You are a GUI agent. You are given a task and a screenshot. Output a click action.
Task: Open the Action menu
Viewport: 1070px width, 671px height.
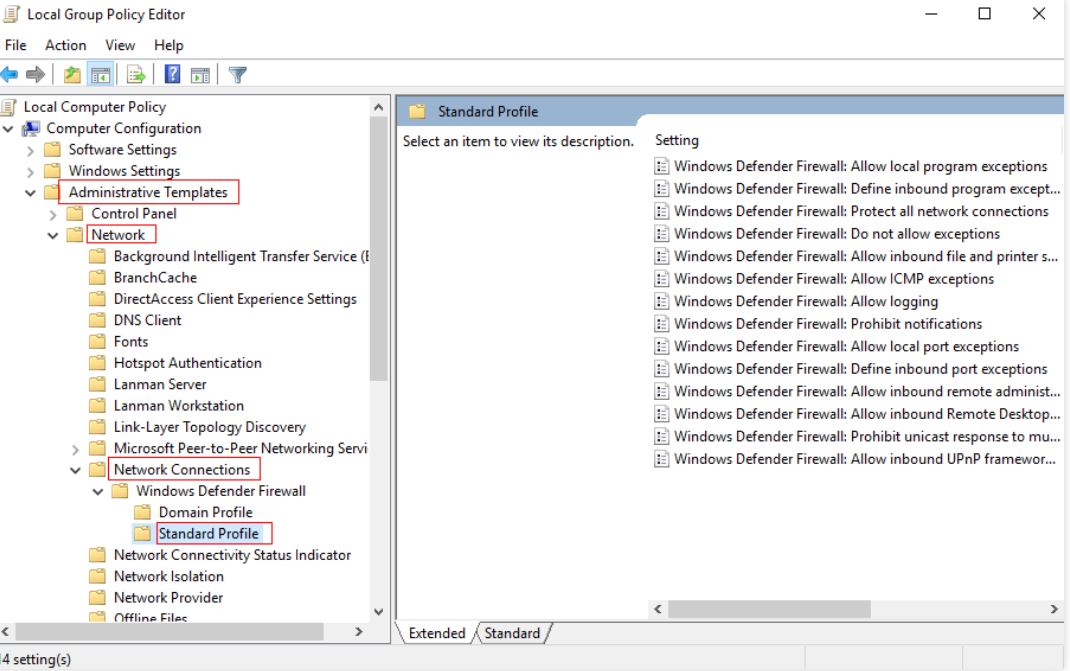coord(65,45)
